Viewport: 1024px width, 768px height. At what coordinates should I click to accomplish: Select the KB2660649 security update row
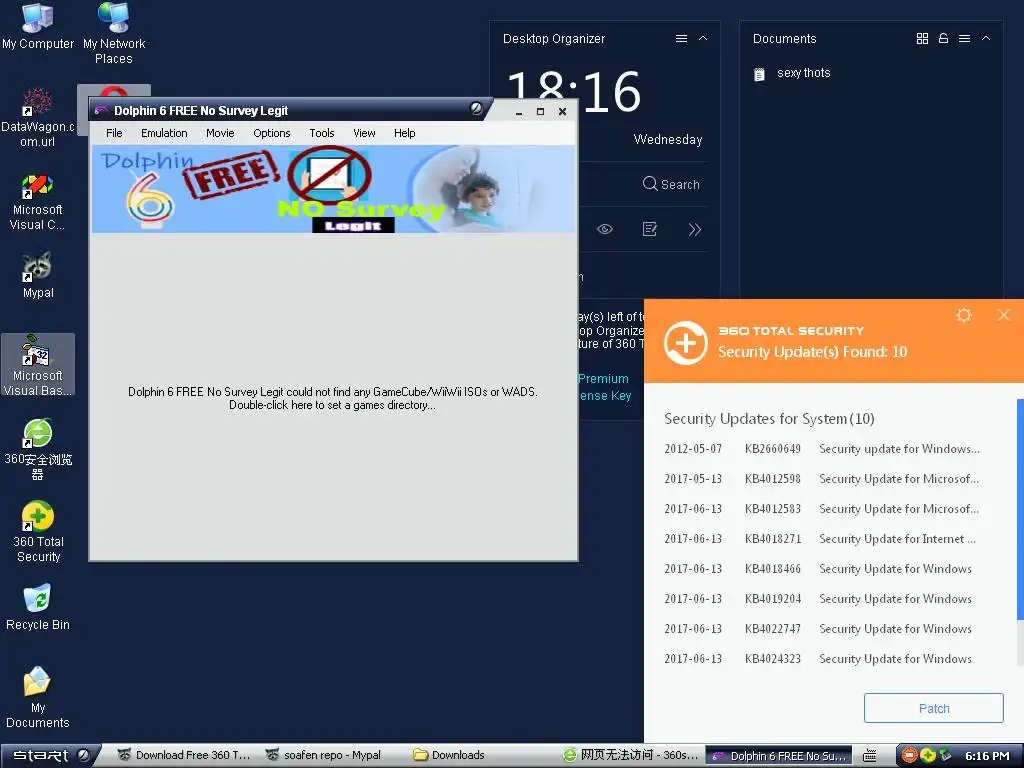pyautogui.click(x=822, y=449)
